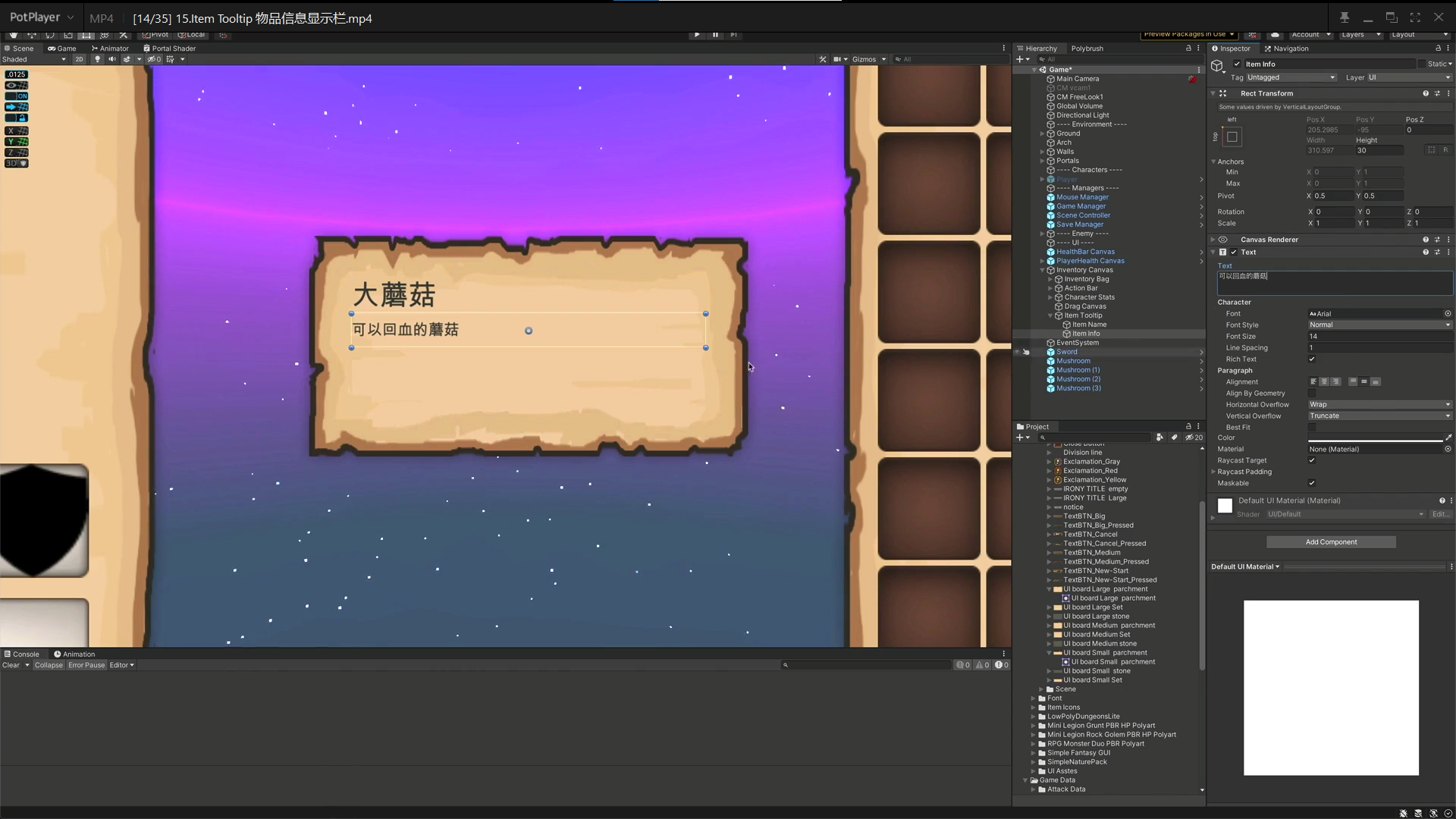Open the Font Style dropdown set to Normal
The height and width of the screenshot is (819, 1456).
pyautogui.click(x=1379, y=325)
